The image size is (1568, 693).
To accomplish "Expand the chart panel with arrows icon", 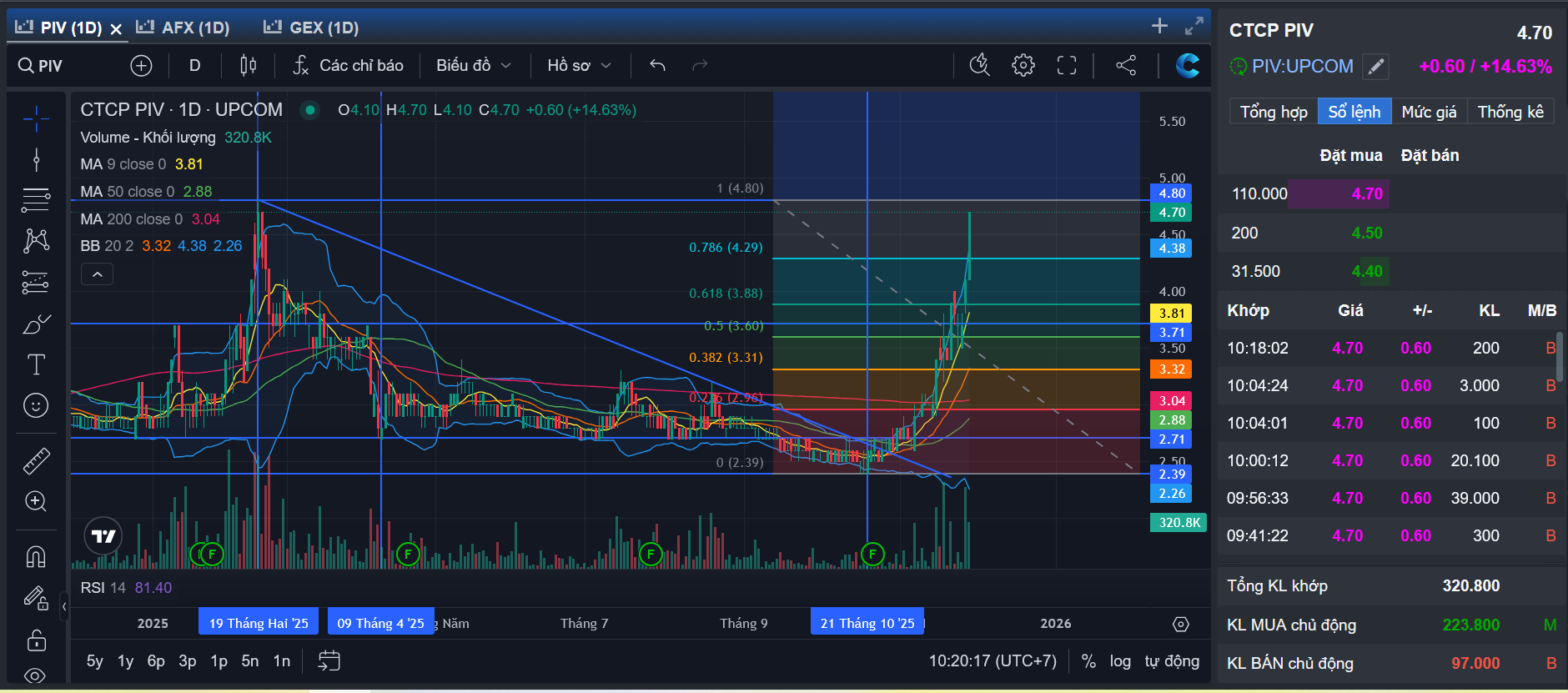I will click(x=1194, y=26).
